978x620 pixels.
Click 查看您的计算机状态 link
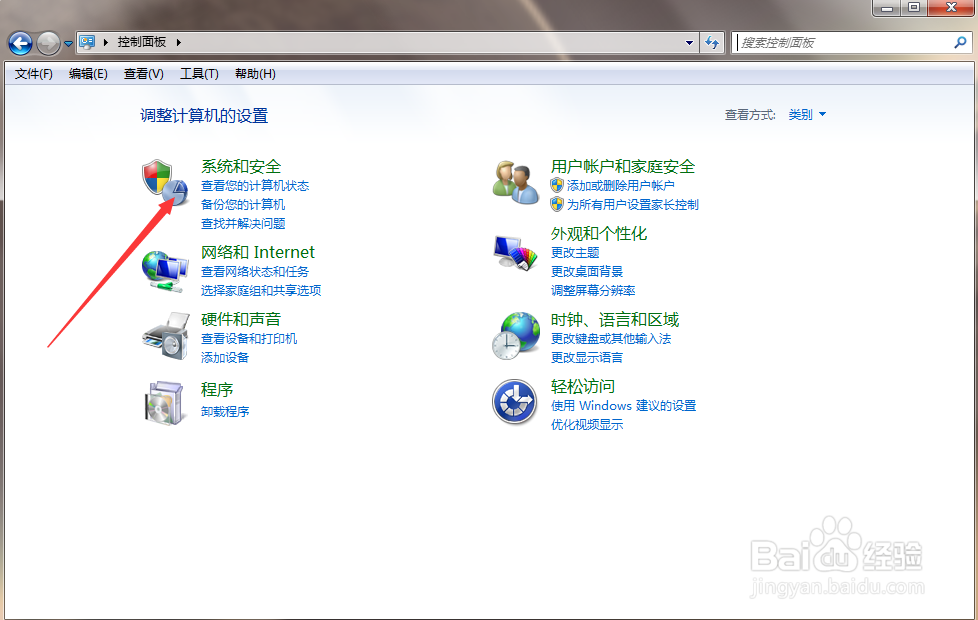point(254,185)
